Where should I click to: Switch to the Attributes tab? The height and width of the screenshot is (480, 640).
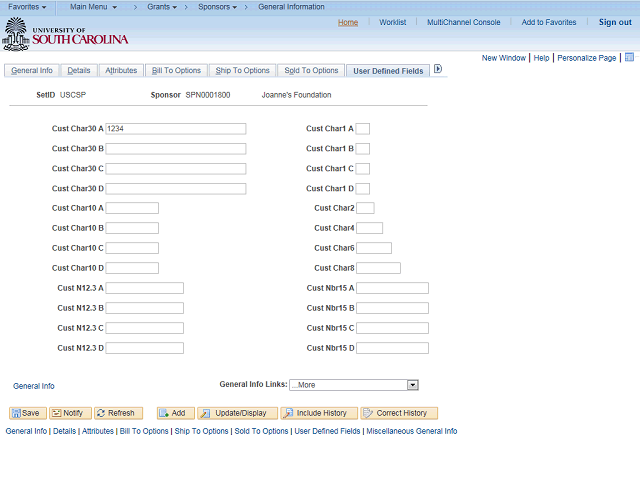[121, 71]
